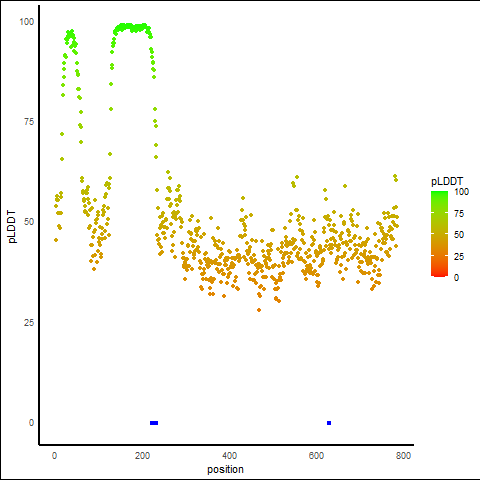
Task: Click the first data point near position 0
Action: 56,240
